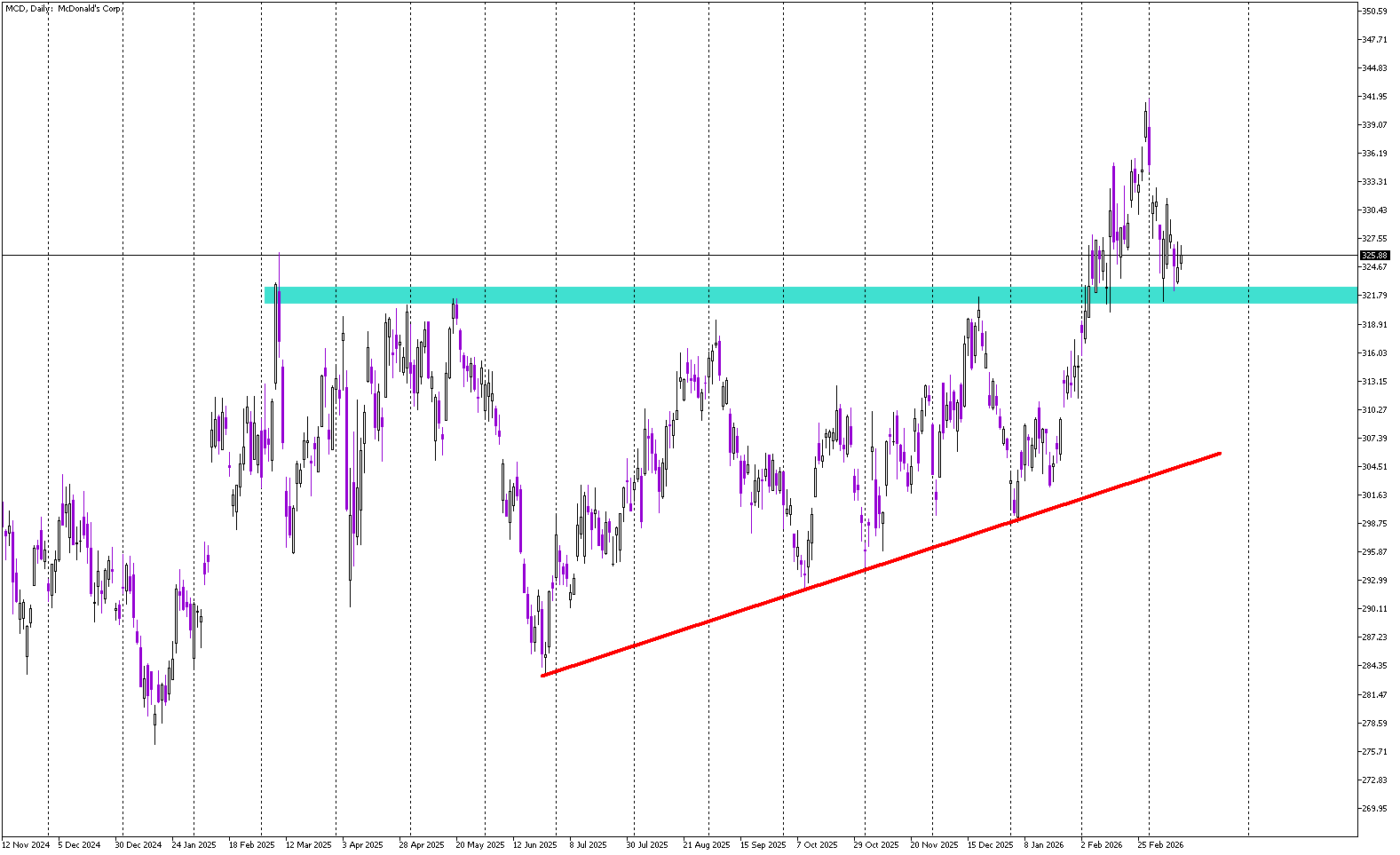Select the 2 Feb 2026 date label

[1102, 845]
